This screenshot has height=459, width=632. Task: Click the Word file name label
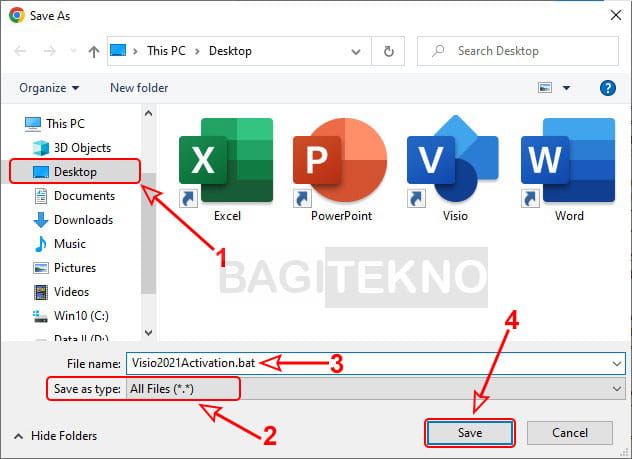point(569,216)
